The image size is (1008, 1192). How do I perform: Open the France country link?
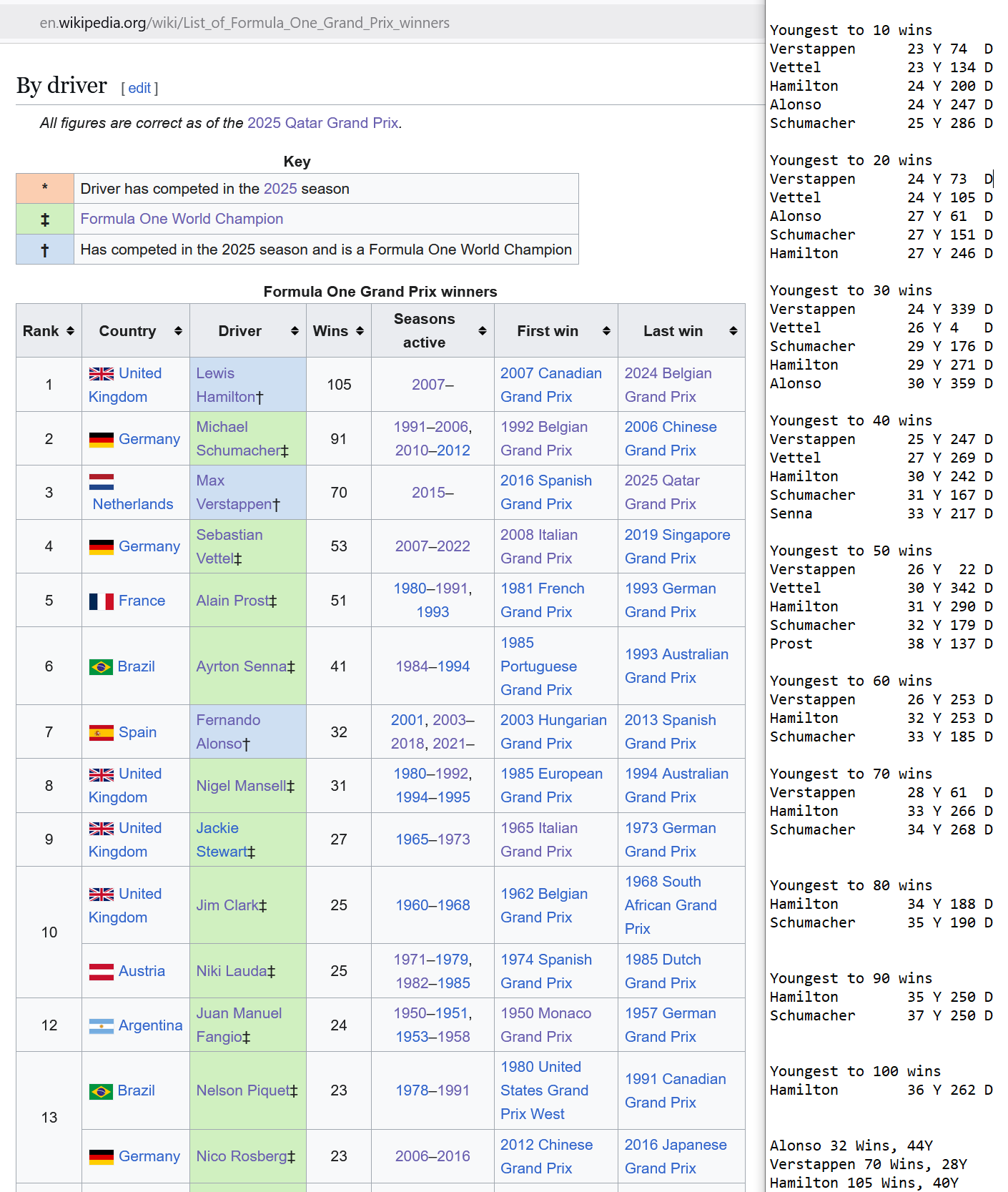tap(142, 601)
